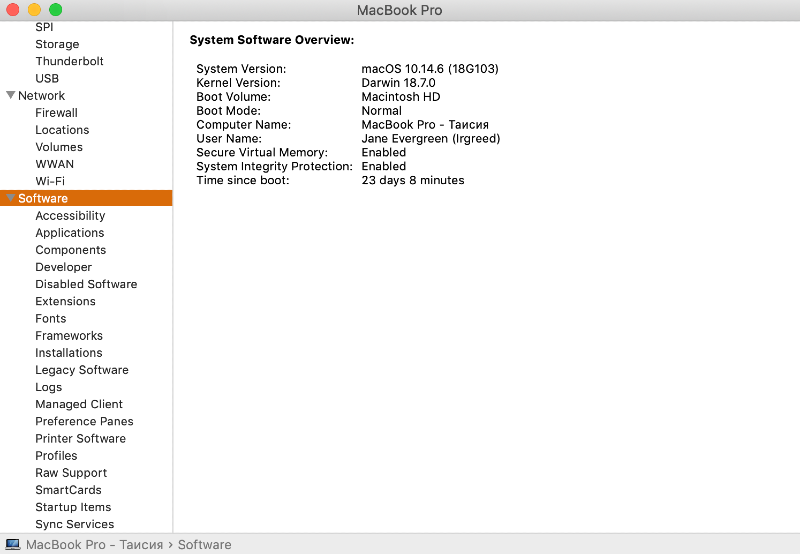Click the 'Time since boot:' label

pyautogui.click(x=242, y=180)
